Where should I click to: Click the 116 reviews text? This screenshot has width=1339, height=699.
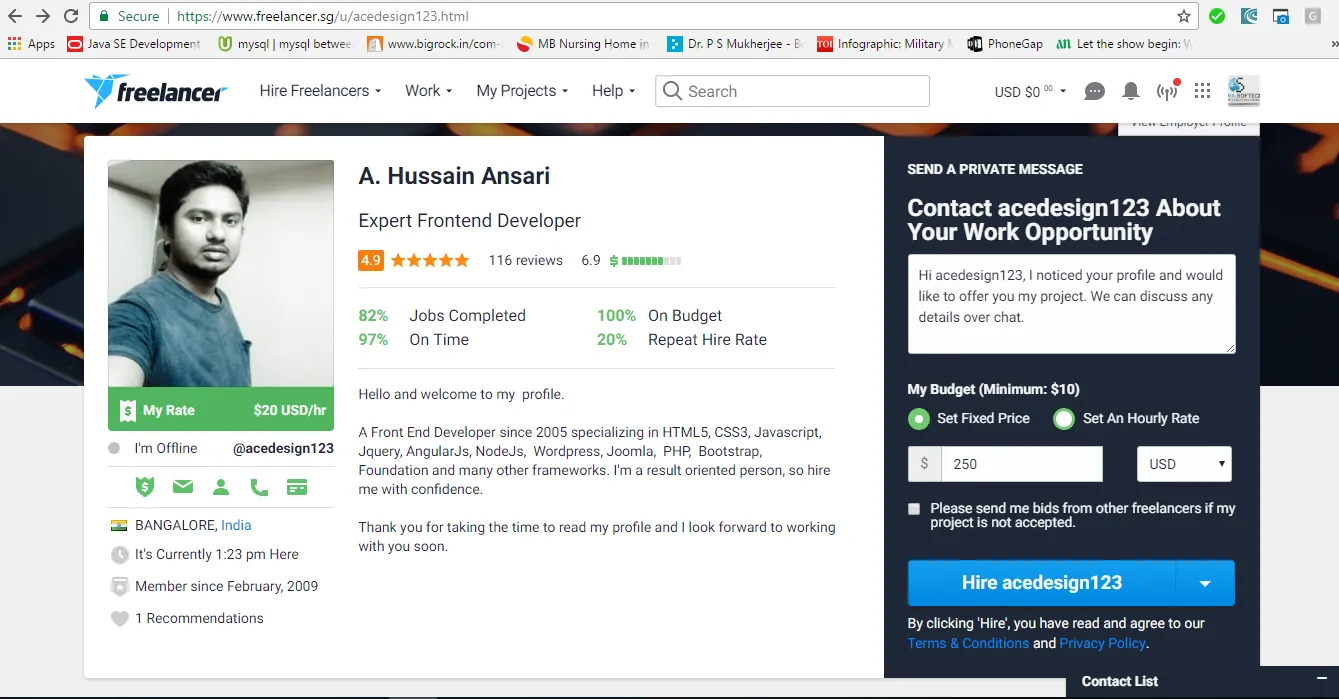(x=526, y=260)
